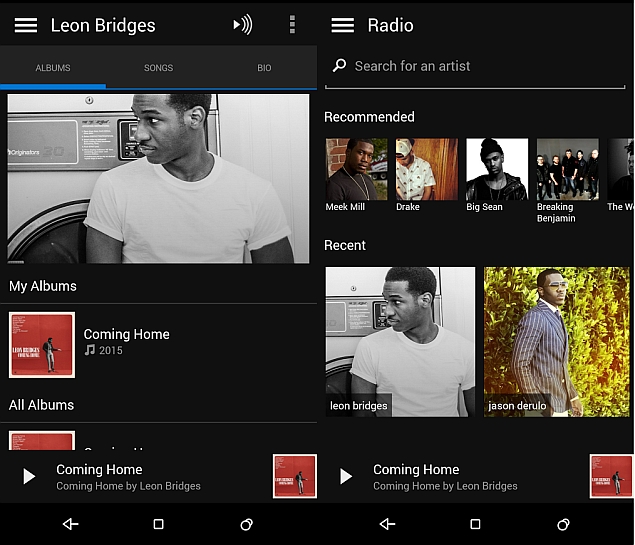635x545 pixels.
Task: Open recent leon bridges station
Action: [401, 342]
